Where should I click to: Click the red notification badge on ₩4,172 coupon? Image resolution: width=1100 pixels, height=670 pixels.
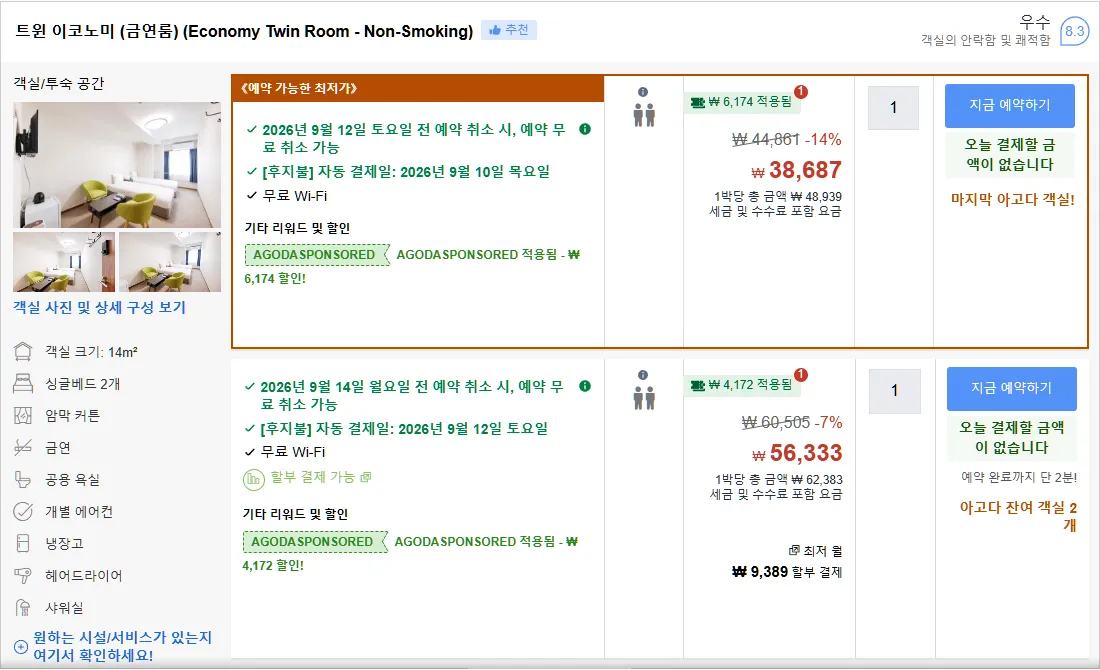click(x=800, y=375)
